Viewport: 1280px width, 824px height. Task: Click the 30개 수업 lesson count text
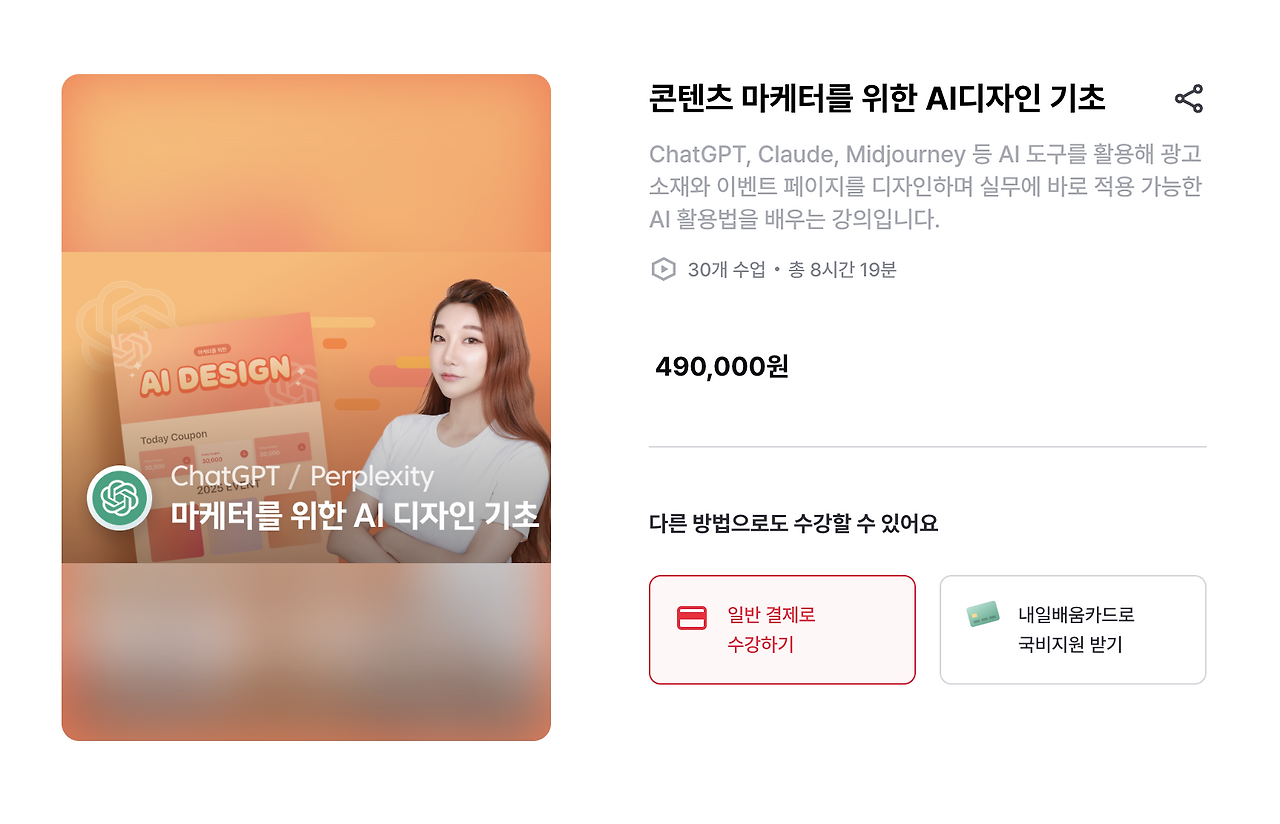[x=726, y=269]
